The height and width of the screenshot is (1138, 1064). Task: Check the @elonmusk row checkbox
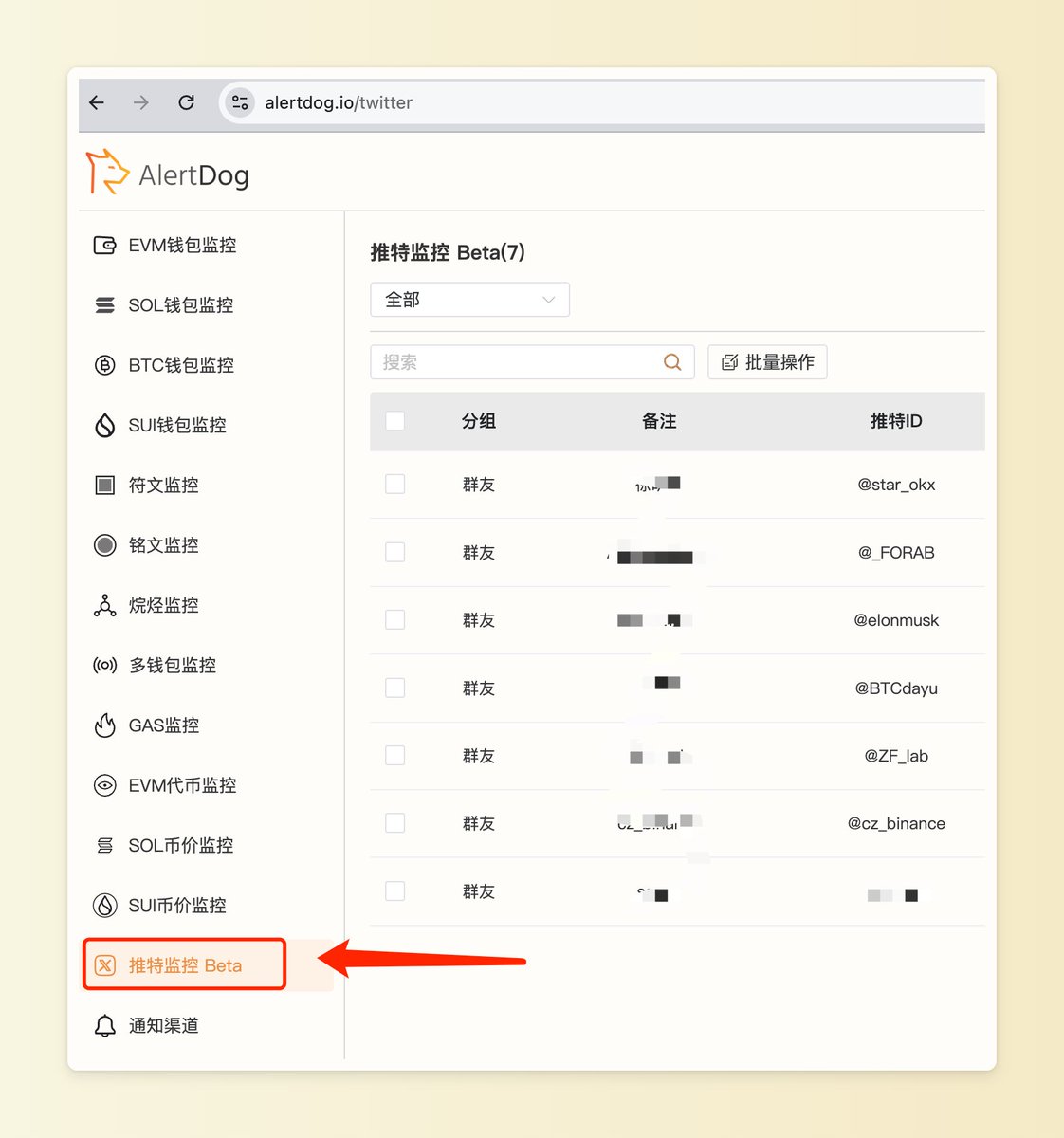[395, 620]
